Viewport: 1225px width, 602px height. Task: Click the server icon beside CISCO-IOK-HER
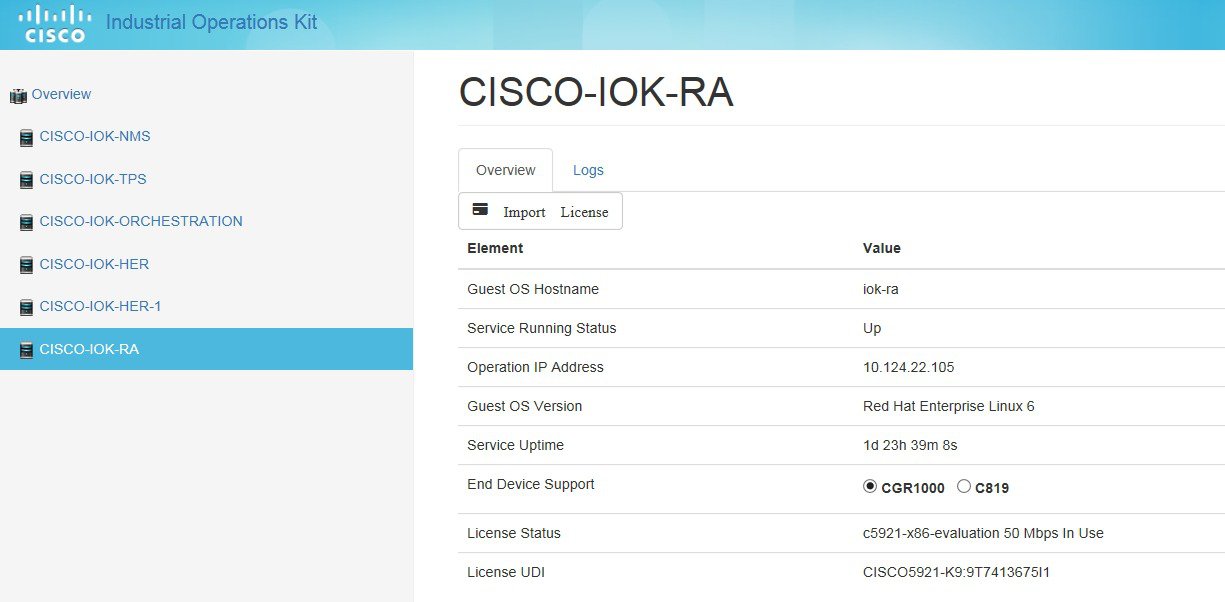26,266
